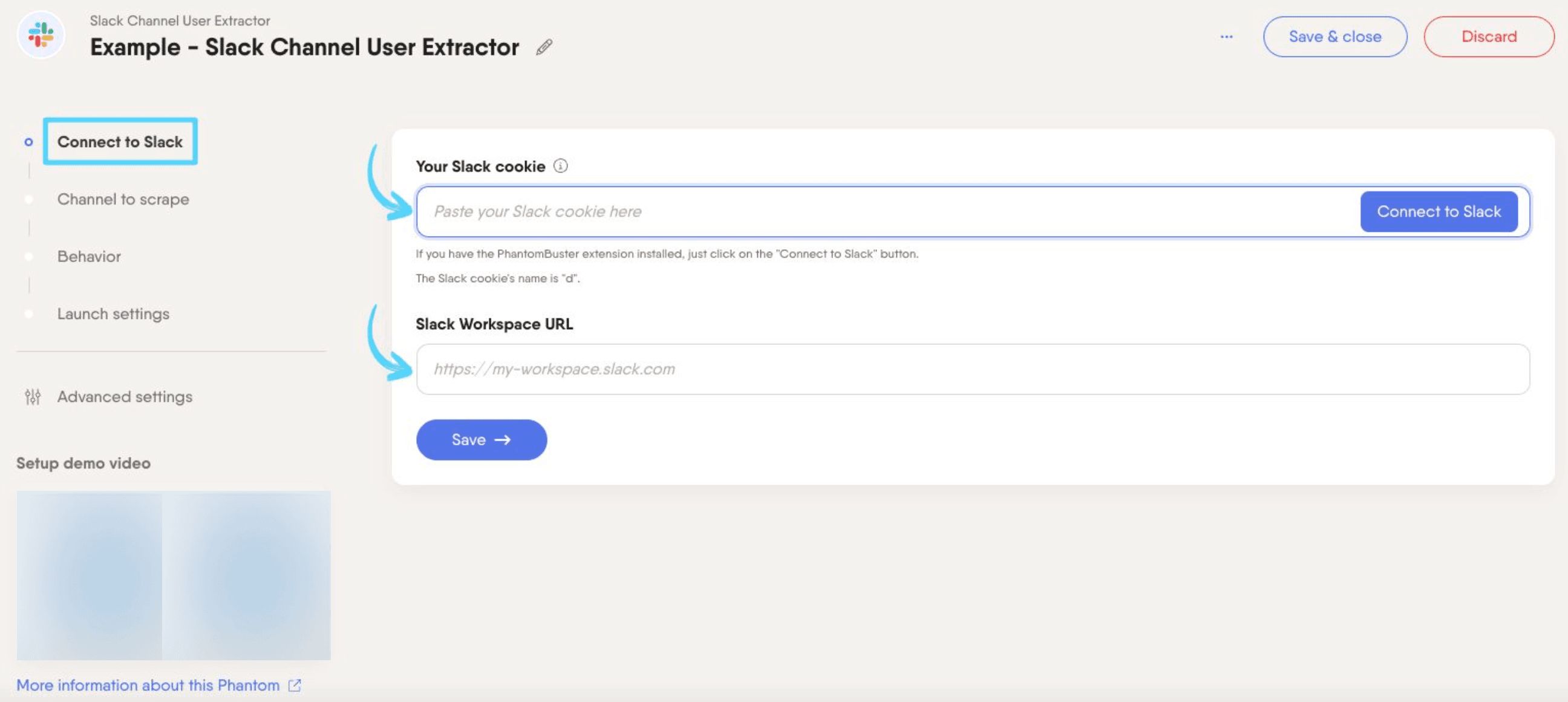
Task: Click the Example - Slack Channel User Extractor title
Action: [304, 47]
